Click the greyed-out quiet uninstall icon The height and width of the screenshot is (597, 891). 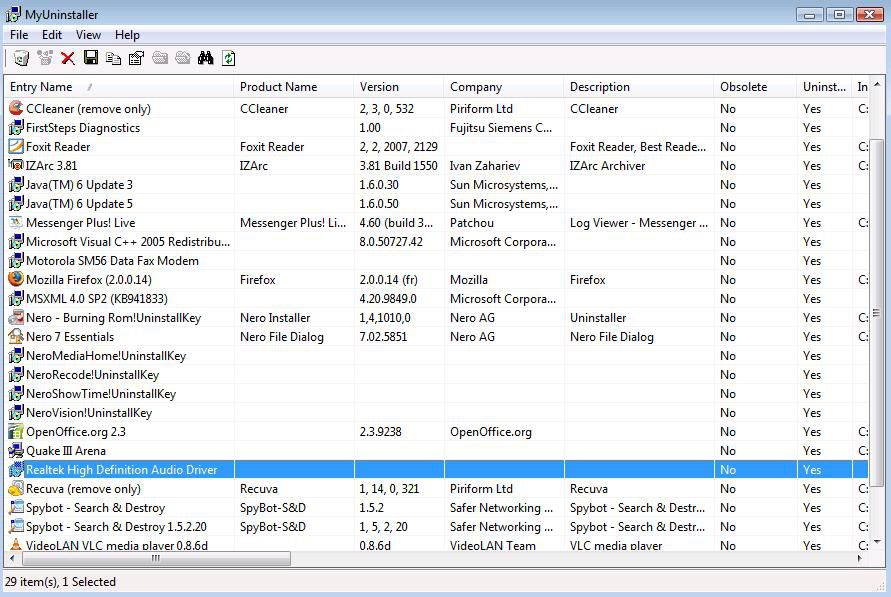(45, 58)
